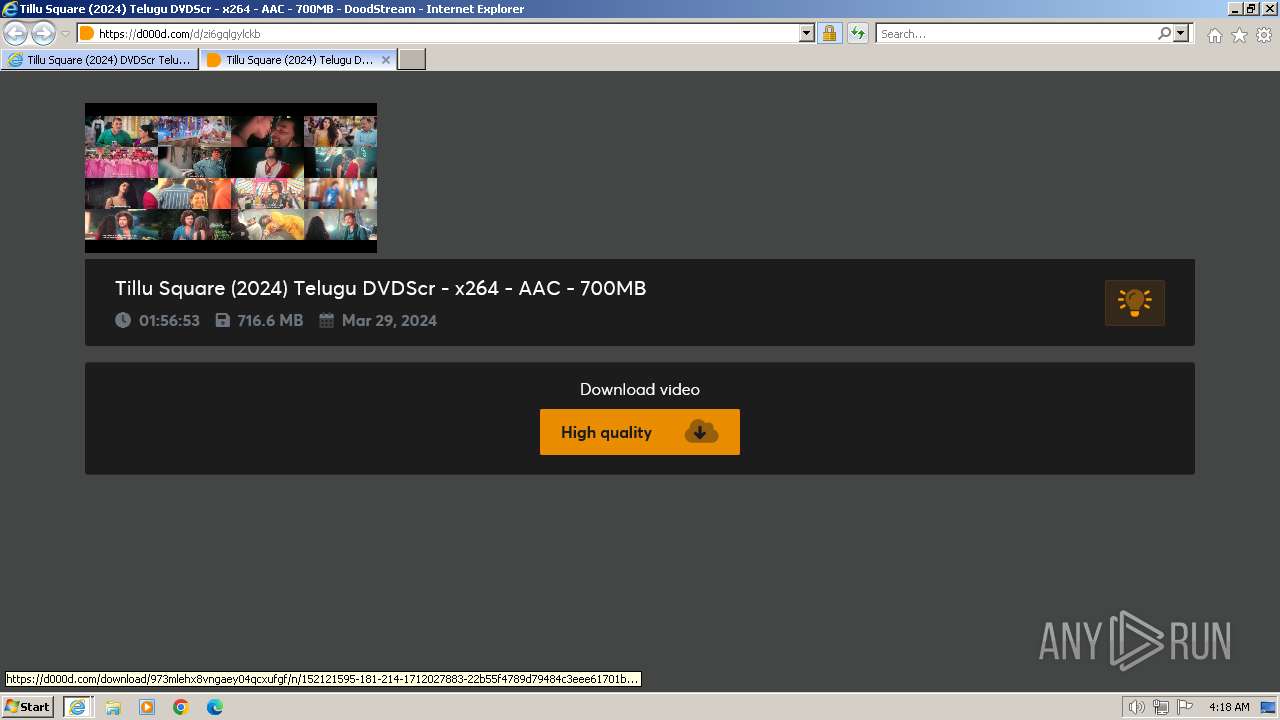This screenshot has height=720, width=1280.
Task: Click the Home icon
Action: pos(1214,35)
